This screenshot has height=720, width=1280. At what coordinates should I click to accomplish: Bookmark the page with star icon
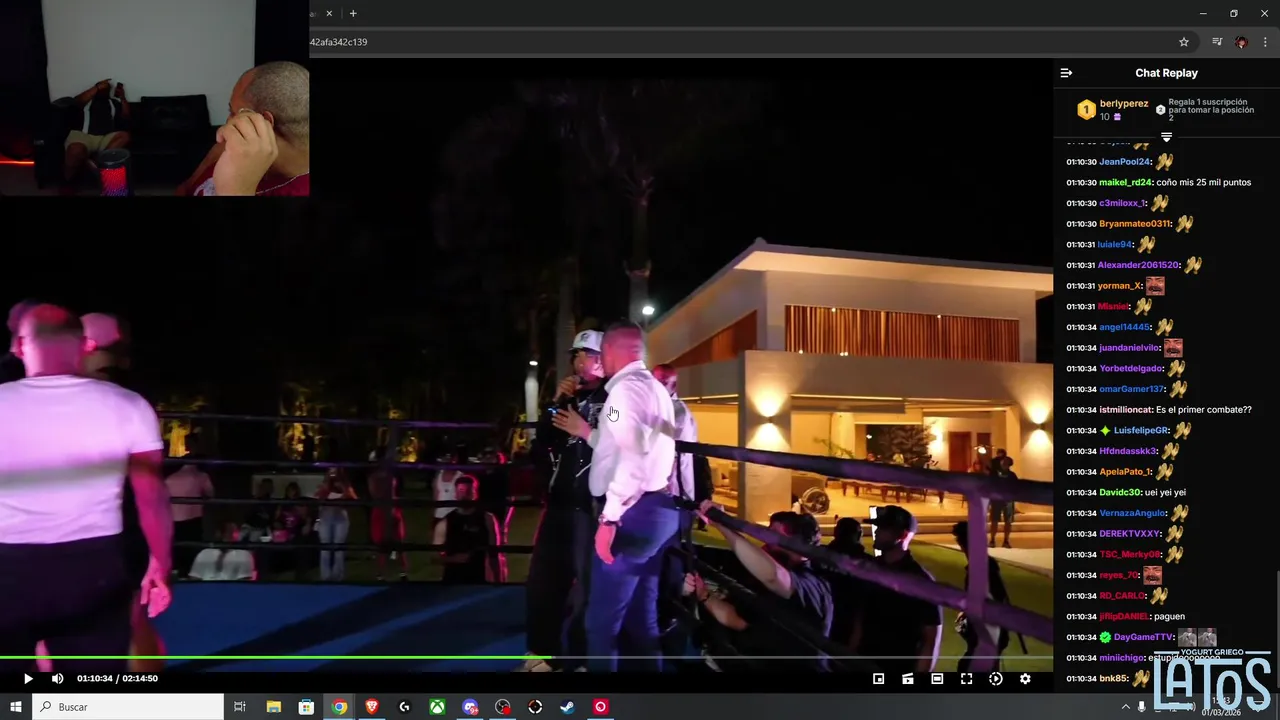(x=1184, y=42)
